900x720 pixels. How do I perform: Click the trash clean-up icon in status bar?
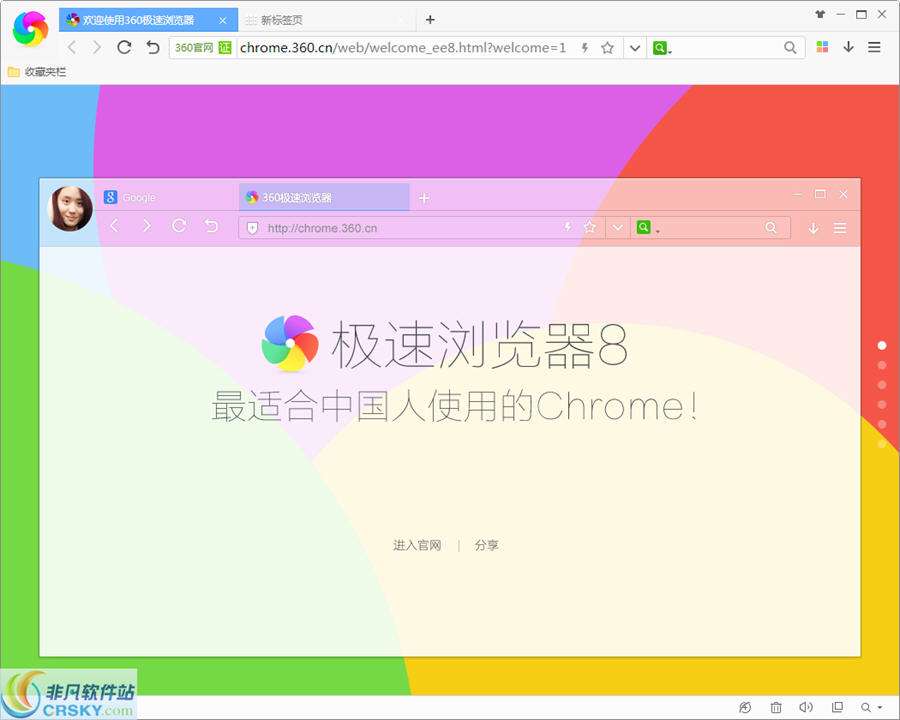click(x=776, y=707)
